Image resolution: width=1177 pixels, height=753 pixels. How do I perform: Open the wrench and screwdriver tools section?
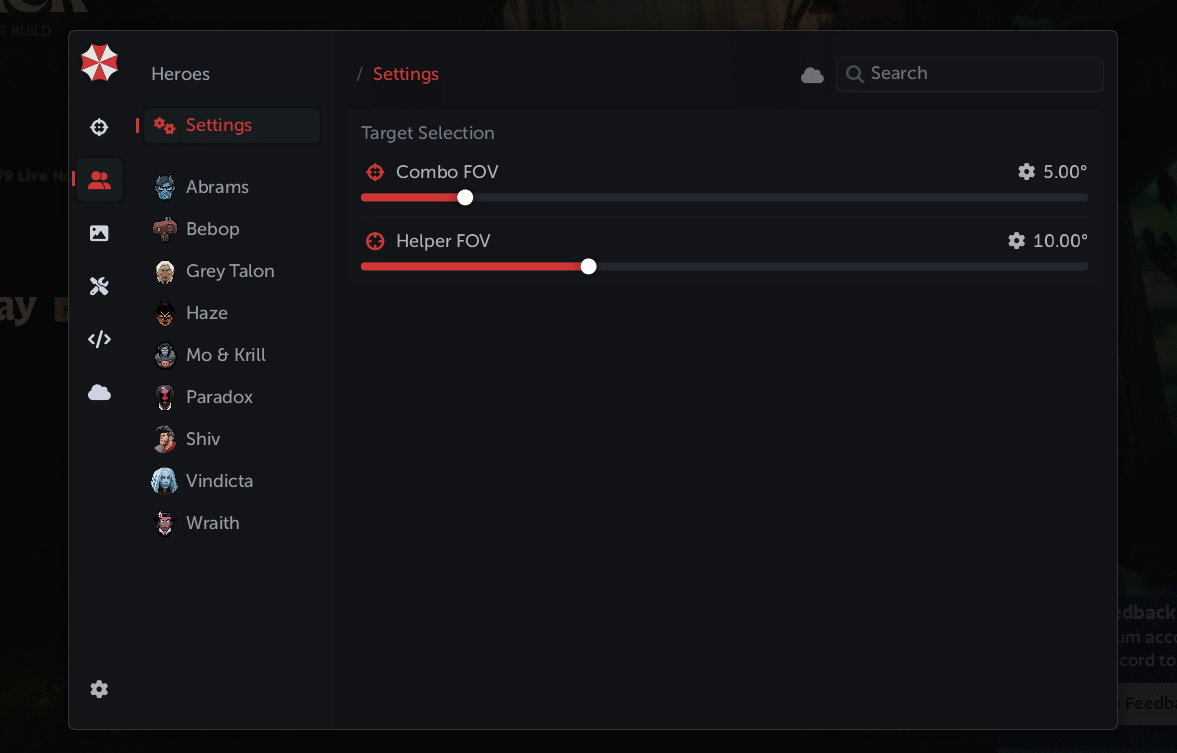tap(99, 286)
